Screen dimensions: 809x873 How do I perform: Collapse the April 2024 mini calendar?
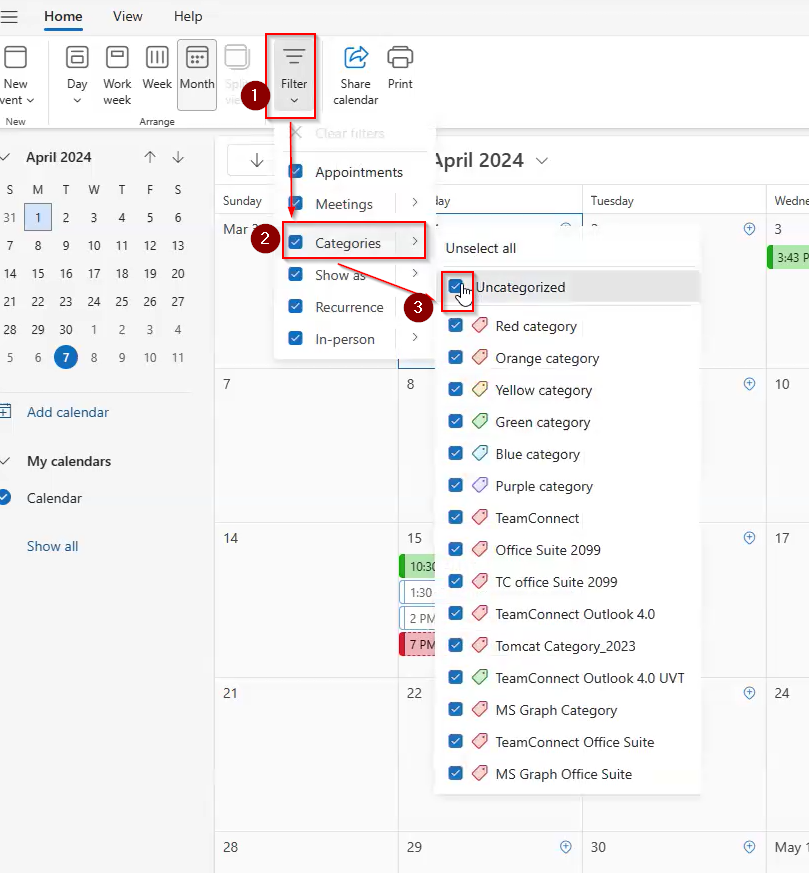(6, 157)
